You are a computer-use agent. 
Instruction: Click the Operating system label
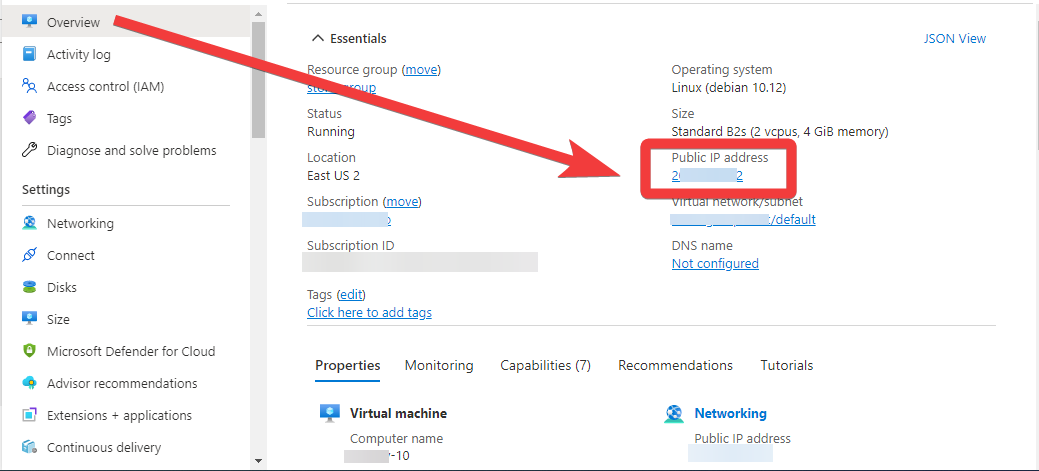point(722,70)
